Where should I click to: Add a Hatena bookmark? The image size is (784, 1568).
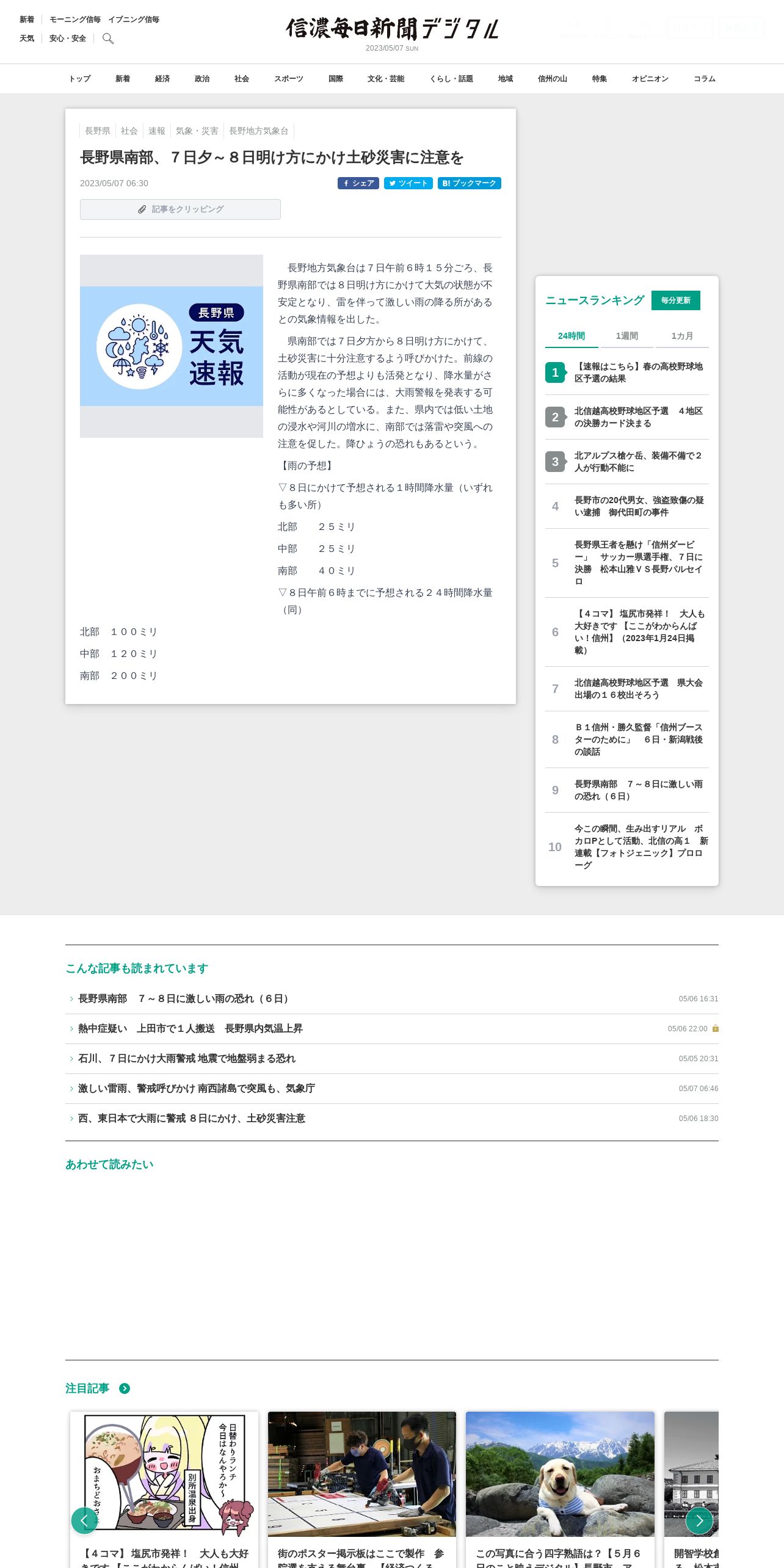(x=470, y=183)
